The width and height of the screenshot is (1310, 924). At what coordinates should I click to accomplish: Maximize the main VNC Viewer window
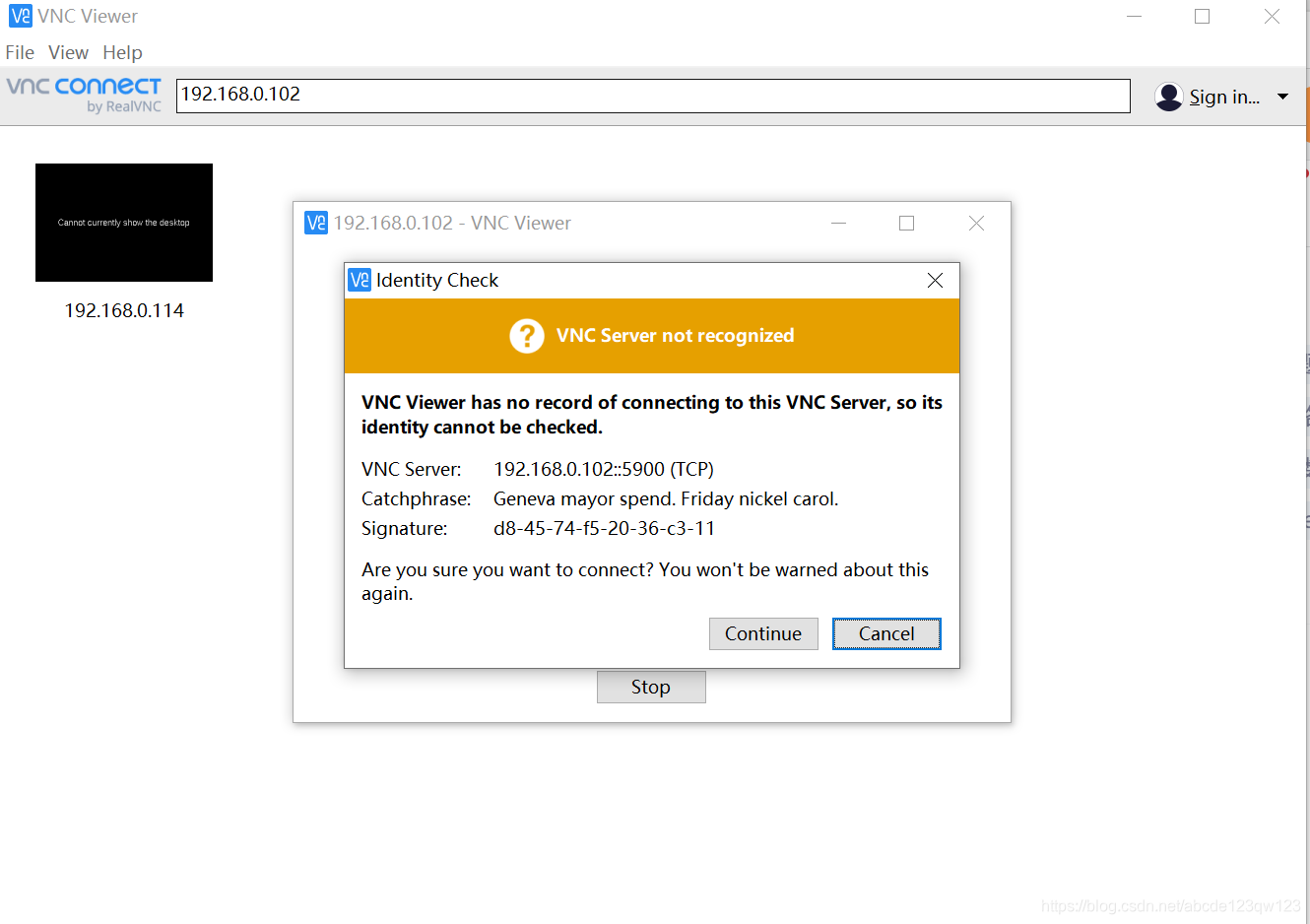click(x=1202, y=17)
